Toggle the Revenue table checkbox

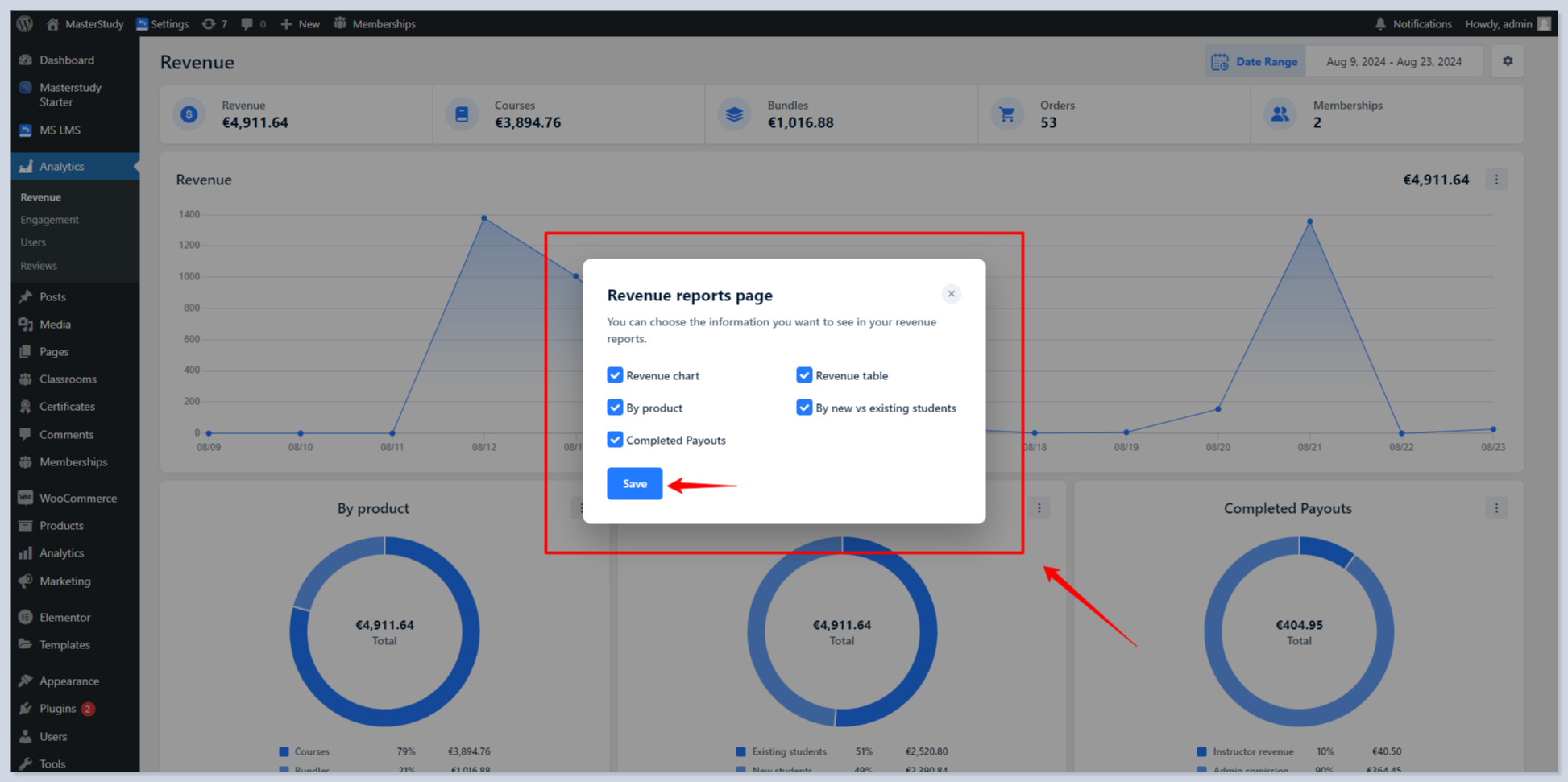(x=803, y=375)
